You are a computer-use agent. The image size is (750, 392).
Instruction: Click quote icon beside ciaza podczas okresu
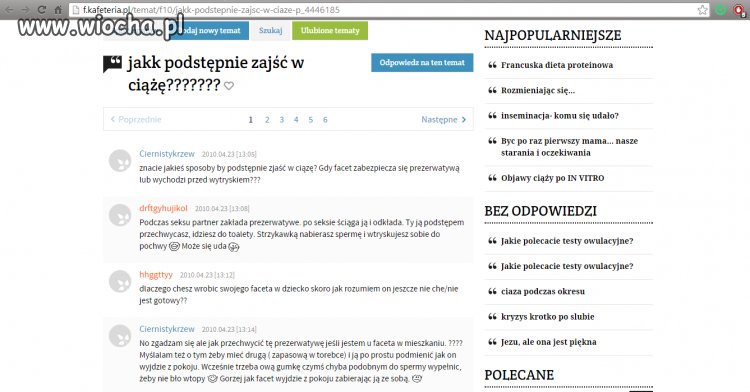pyautogui.click(x=492, y=292)
